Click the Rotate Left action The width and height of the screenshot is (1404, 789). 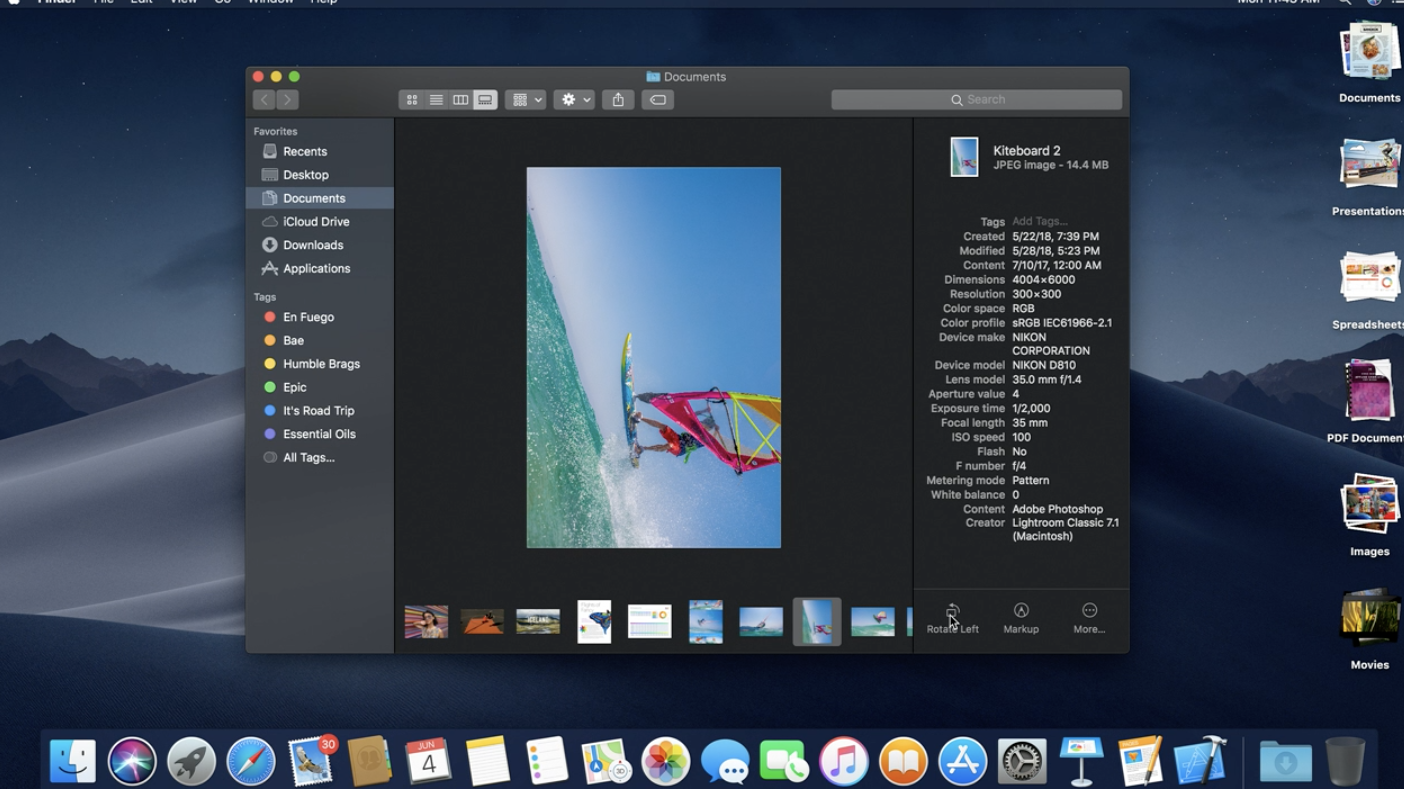pyautogui.click(x=952, y=618)
